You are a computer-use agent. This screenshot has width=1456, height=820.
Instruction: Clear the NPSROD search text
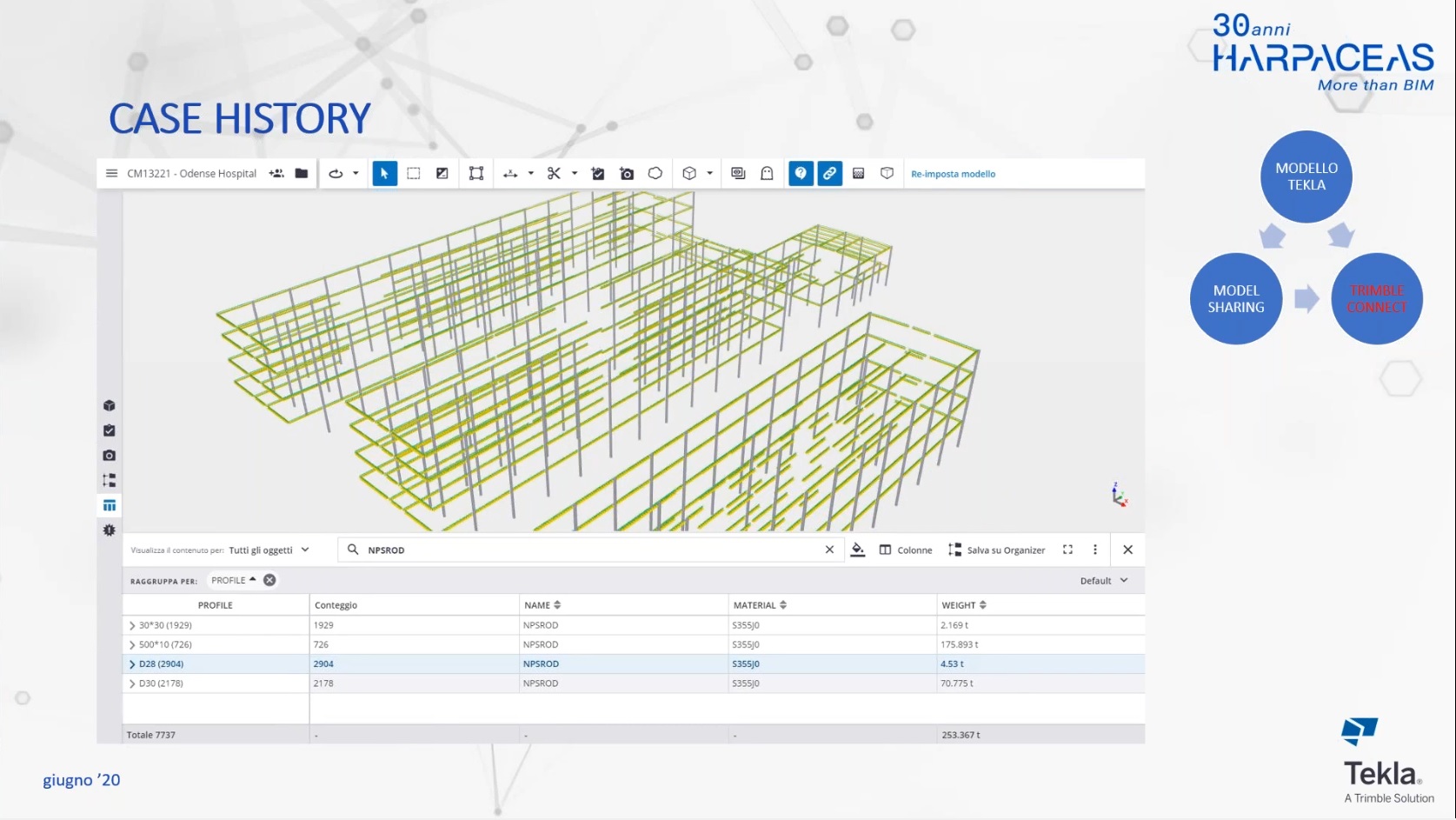click(x=829, y=550)
